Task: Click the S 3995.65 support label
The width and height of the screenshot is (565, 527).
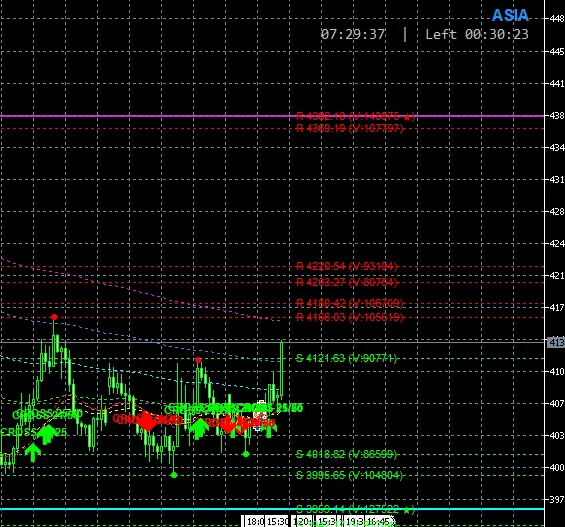Action: 349,475
